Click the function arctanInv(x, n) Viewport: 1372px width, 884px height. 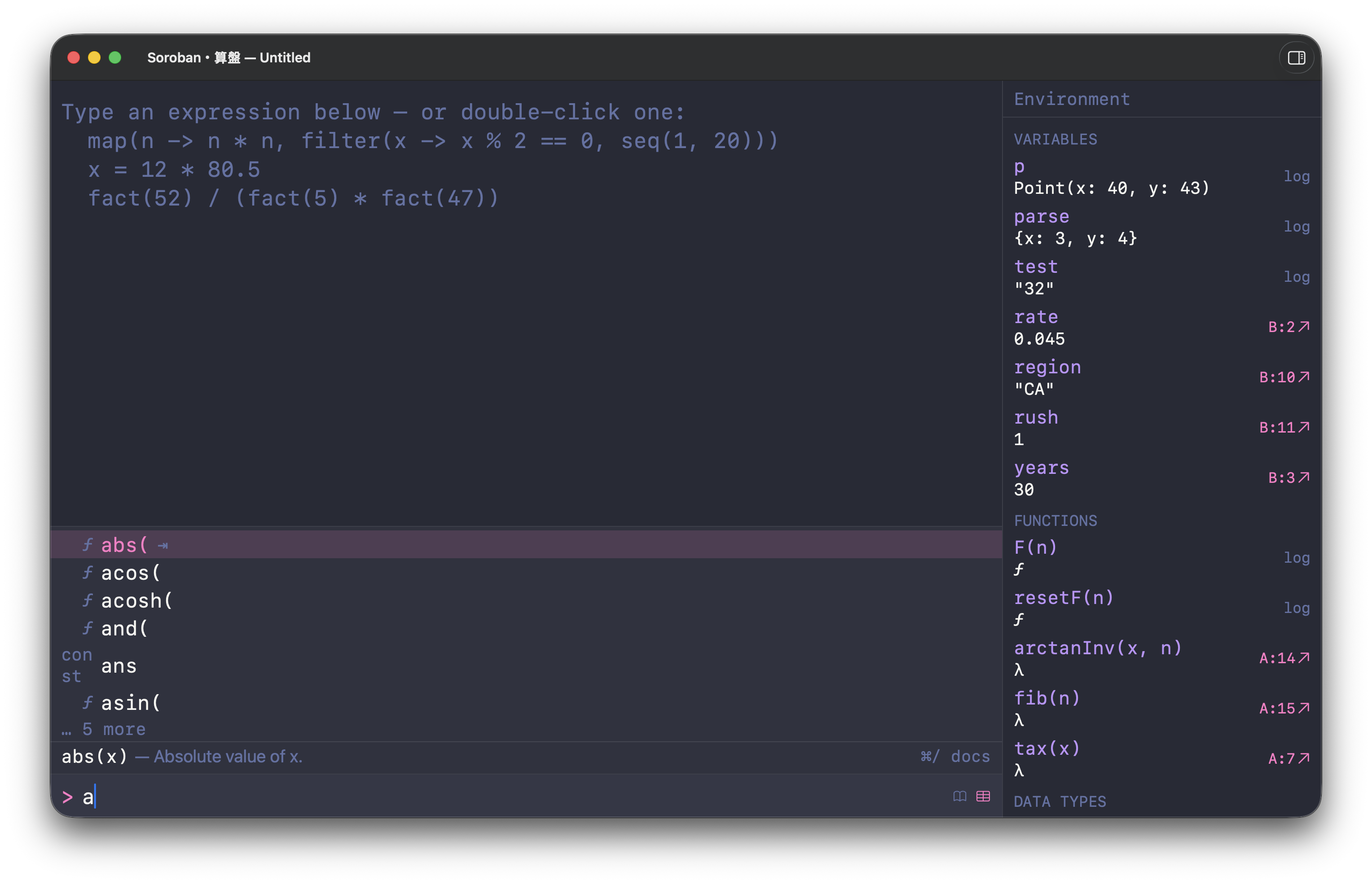[1098, 648]
